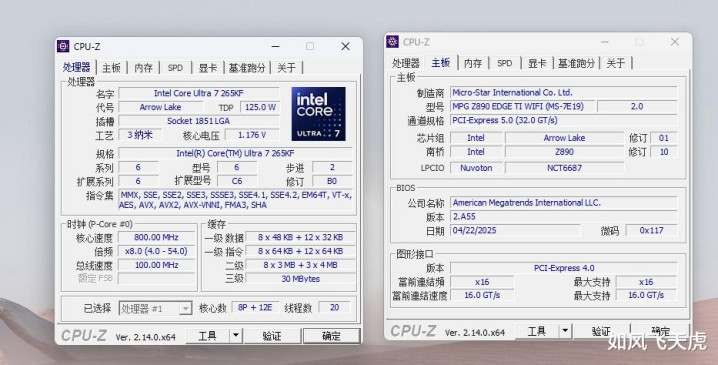Click the 工具 button in right CPU-Z window
The image size is (718, 365).
point(537,330)
